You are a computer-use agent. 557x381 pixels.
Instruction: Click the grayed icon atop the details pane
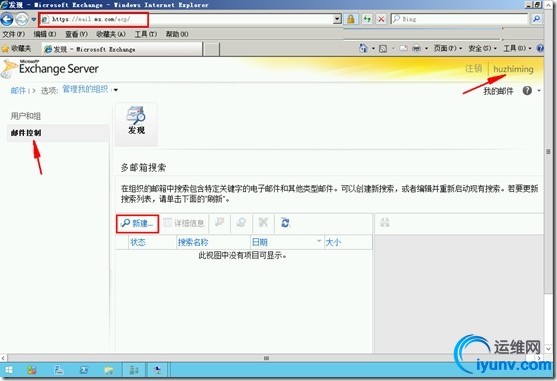point(385,223)
